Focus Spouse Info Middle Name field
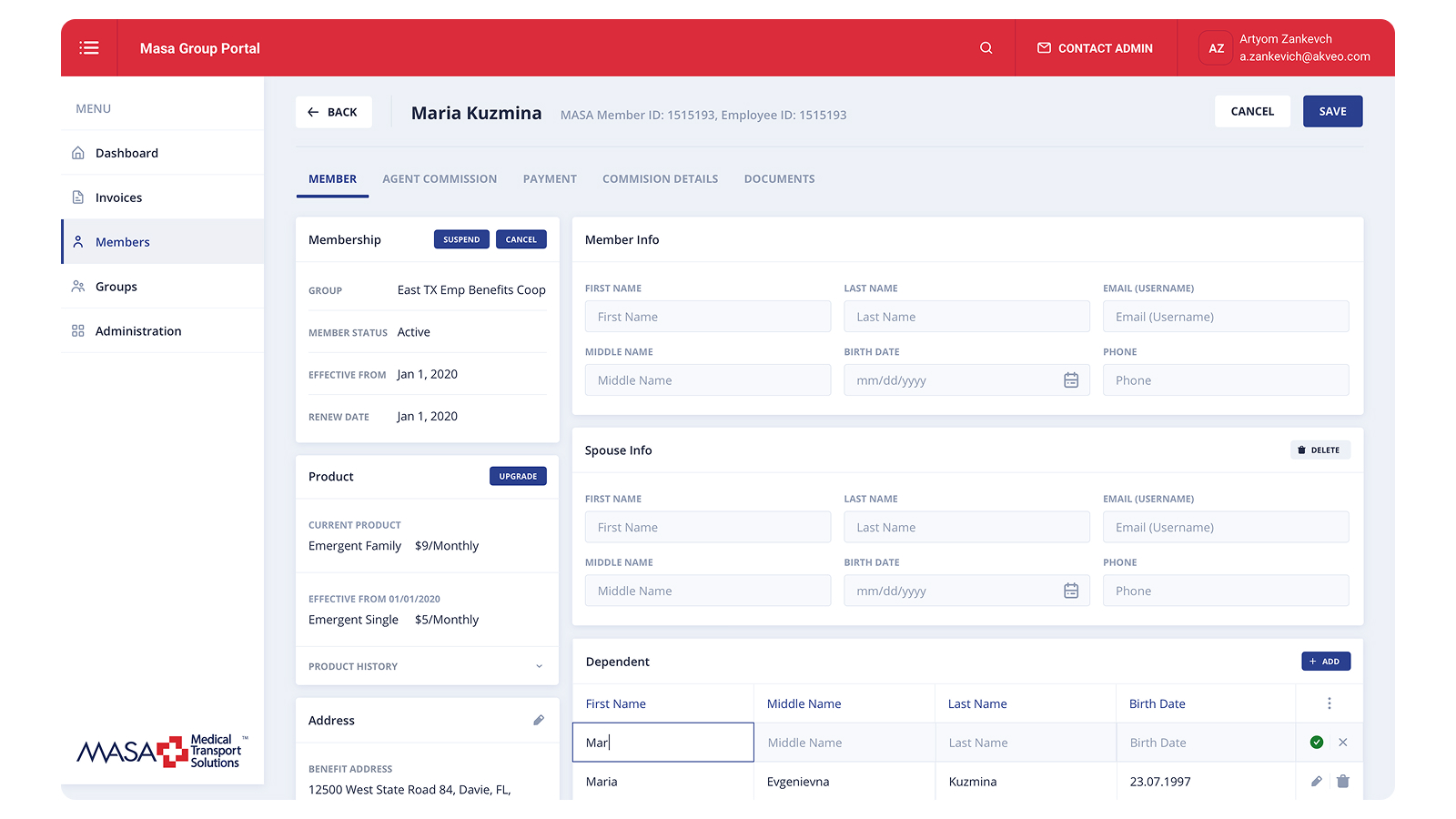Image resolution: width=1456 pixels, height=819 pixels. [708, 591]
